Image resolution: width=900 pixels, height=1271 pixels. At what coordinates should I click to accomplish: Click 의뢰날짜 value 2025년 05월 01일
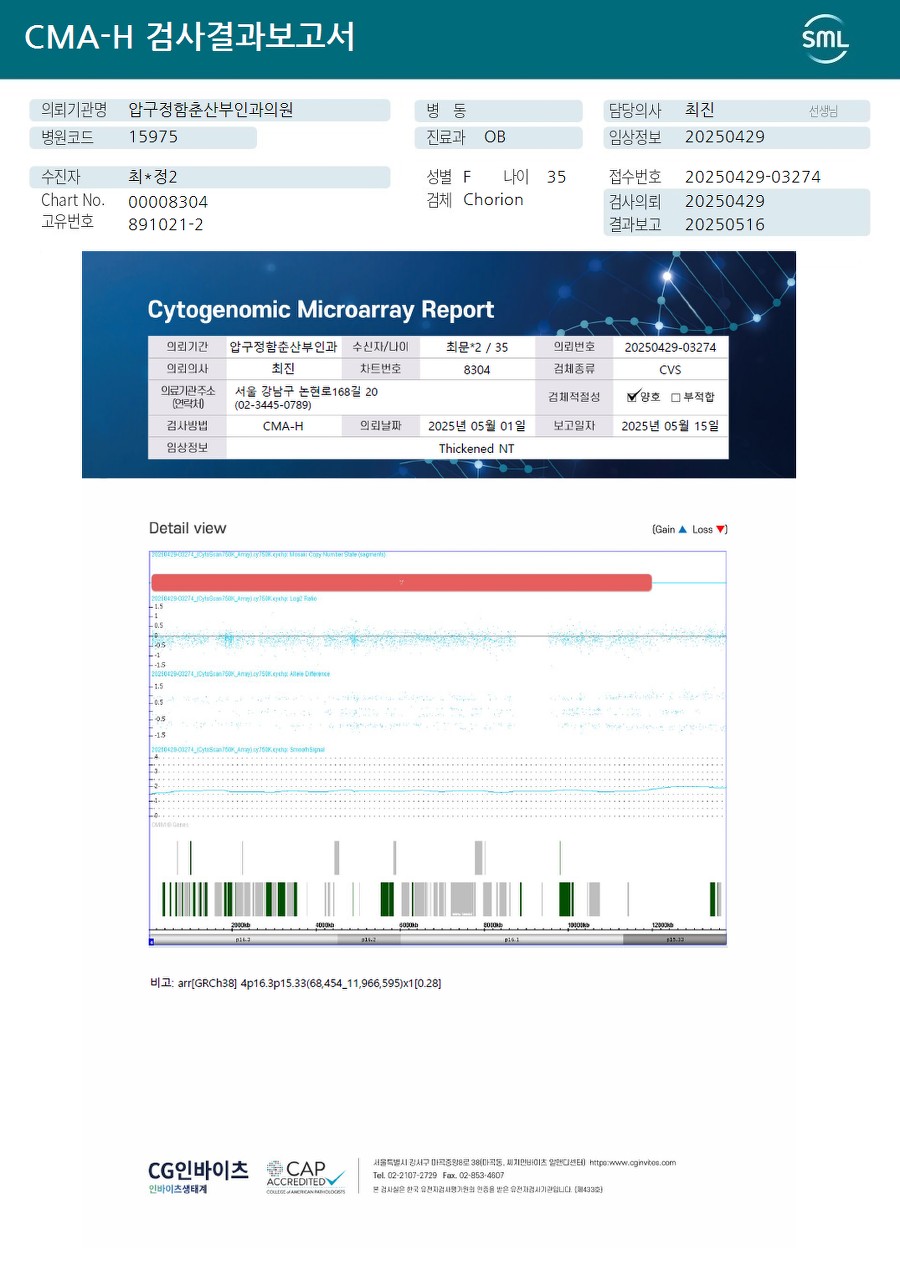coord(477,426)
